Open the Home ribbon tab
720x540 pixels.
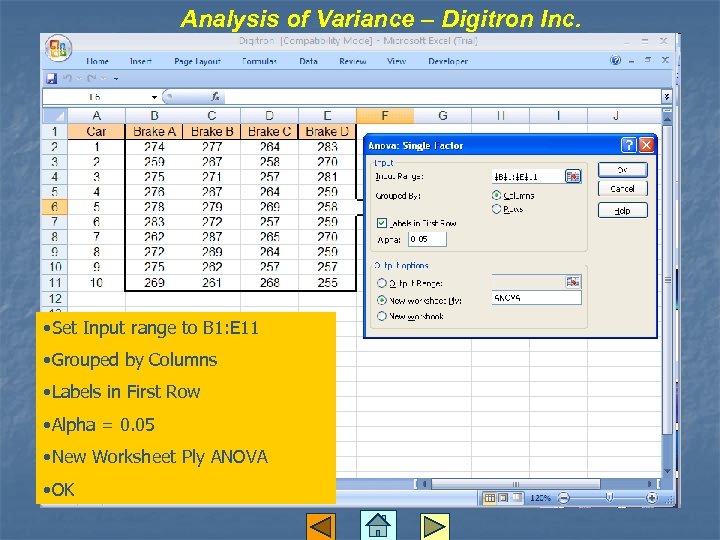click(97, 61)
